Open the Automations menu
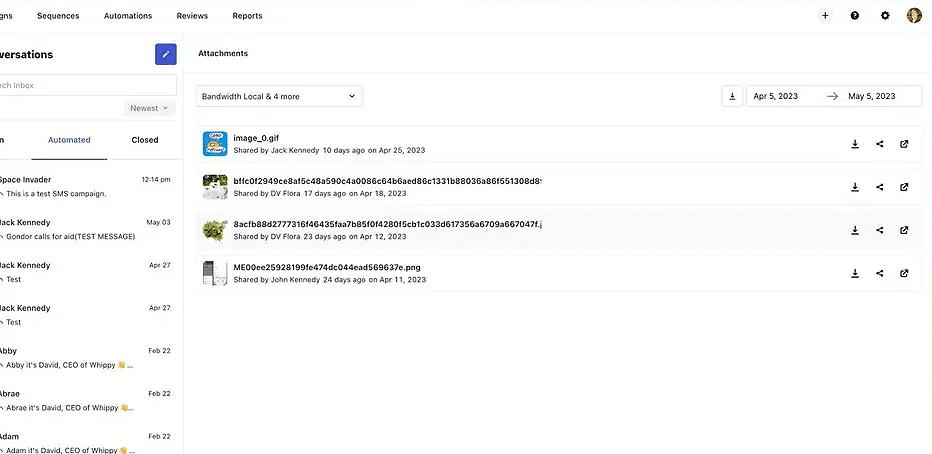932x454 pixels. [x=128, y=16]
